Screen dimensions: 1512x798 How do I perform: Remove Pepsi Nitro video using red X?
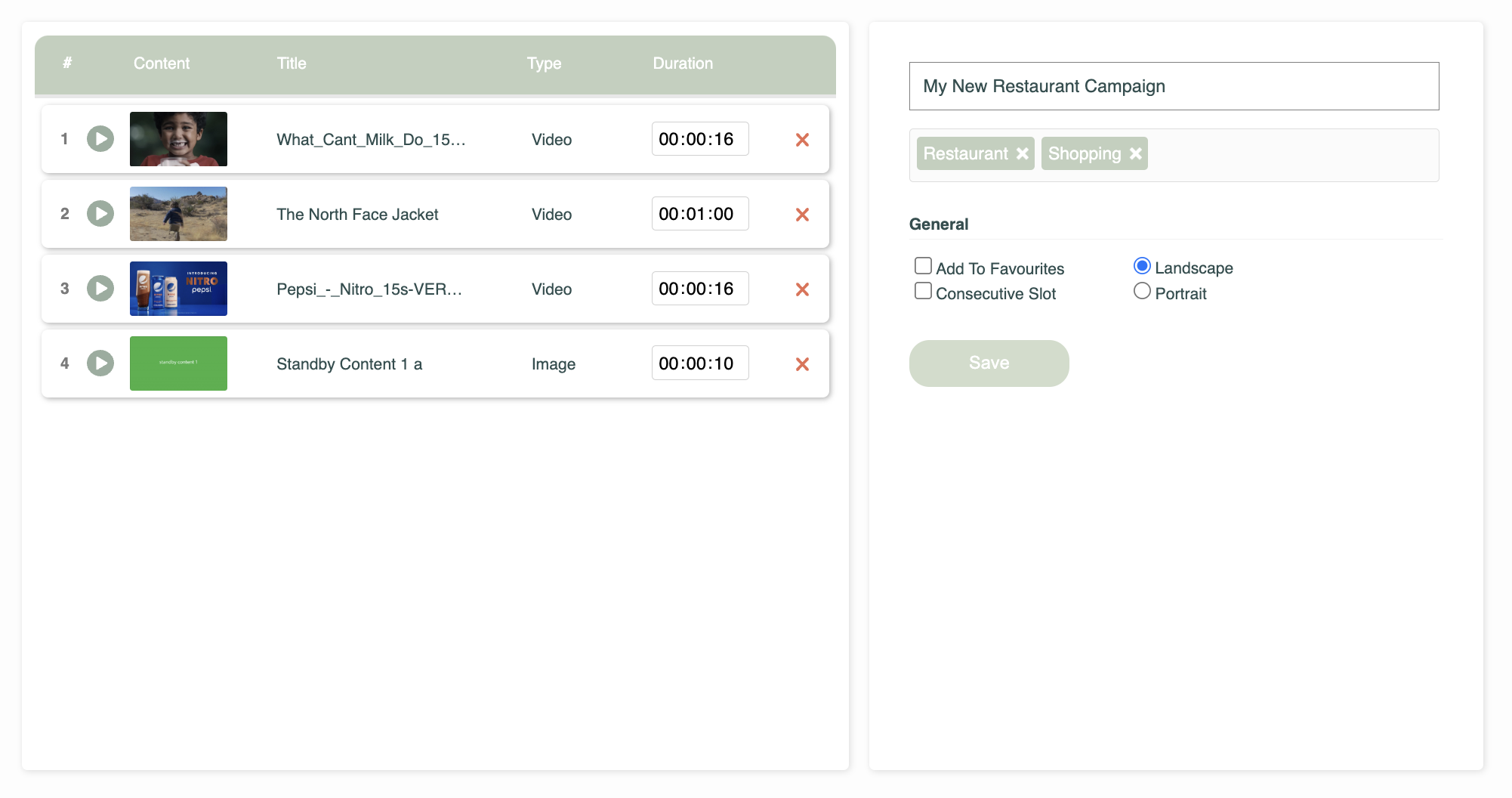(x=802, y=289)
